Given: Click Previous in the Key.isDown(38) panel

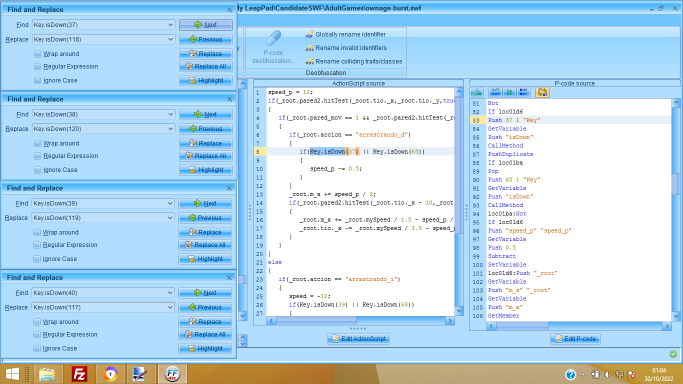Looking at the screenshot, I should pos(206,129).
